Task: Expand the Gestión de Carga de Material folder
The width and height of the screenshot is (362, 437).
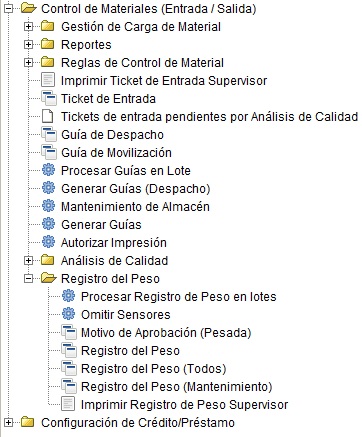Action: (x=29, y=26)
